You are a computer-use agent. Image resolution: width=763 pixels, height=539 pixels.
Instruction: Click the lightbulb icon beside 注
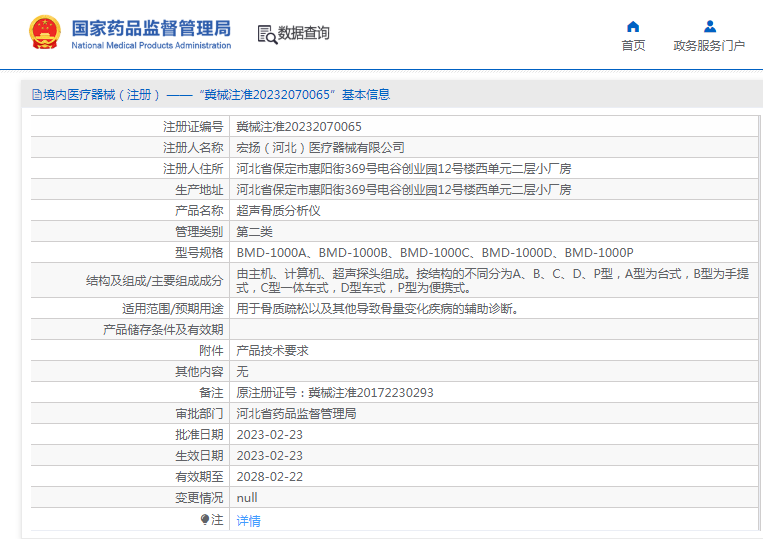205,520
